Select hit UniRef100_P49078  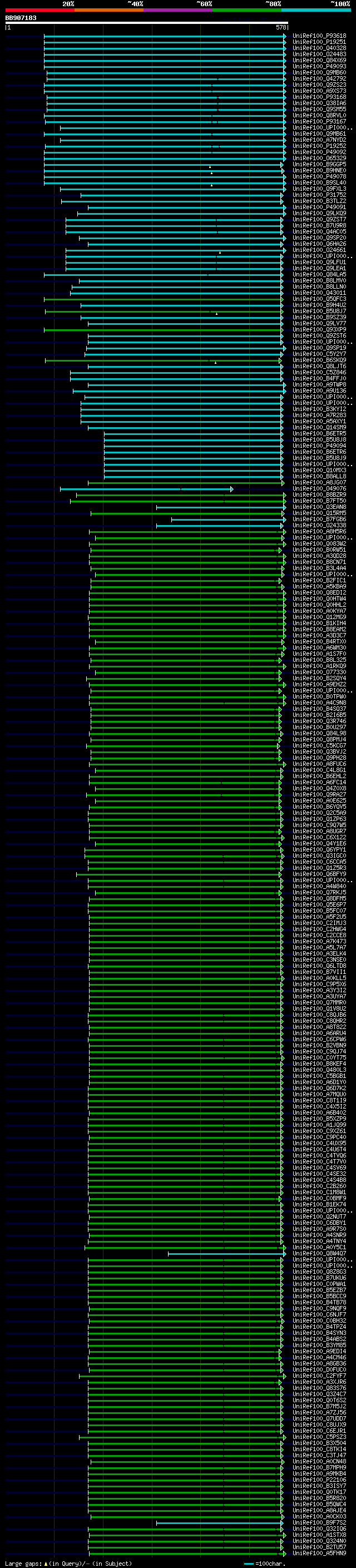tap(319, 176)
